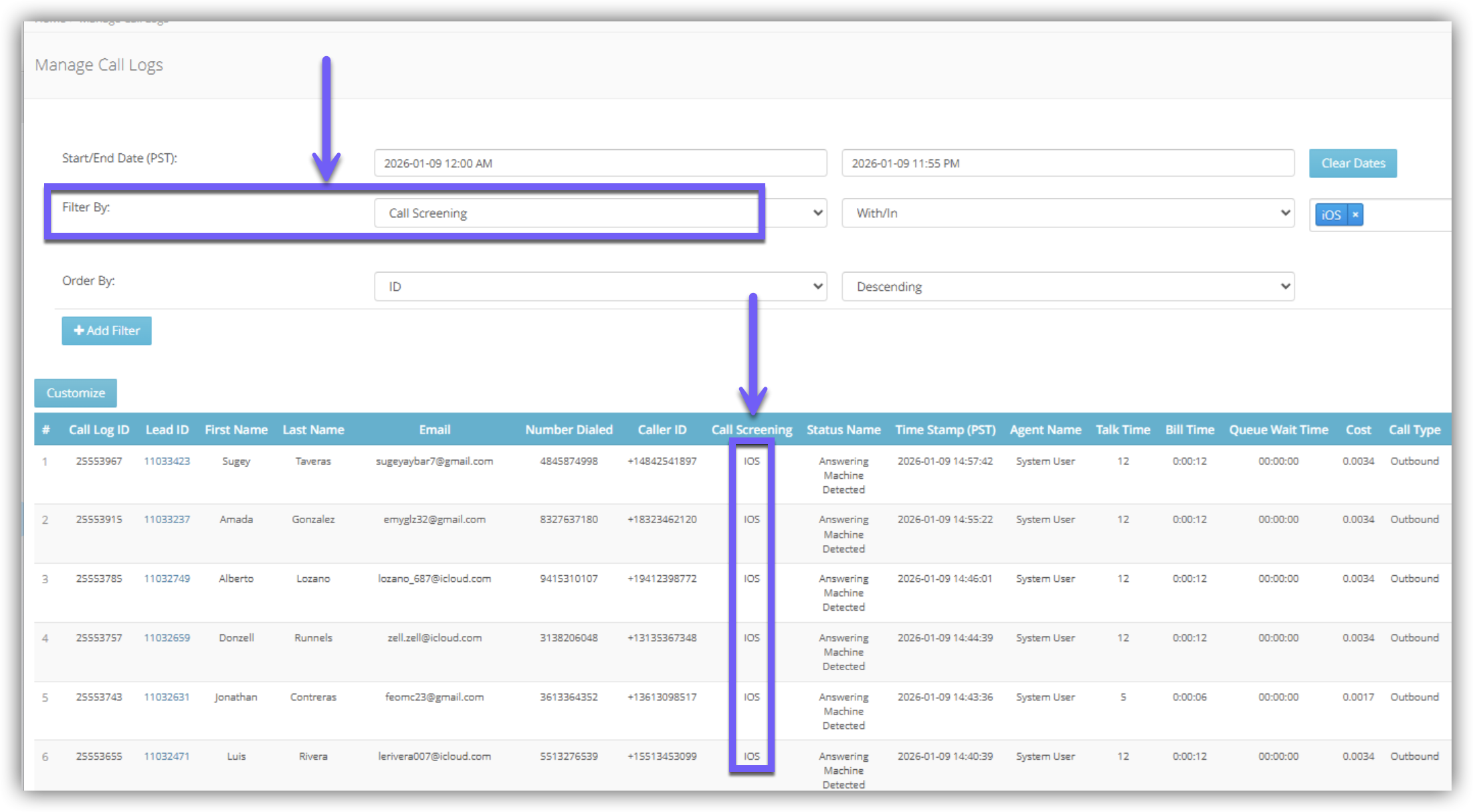Viewport: 1473px width, 812px height.
Task: Click the filter value field beside iOS tag
Action: coord(1405,215)
